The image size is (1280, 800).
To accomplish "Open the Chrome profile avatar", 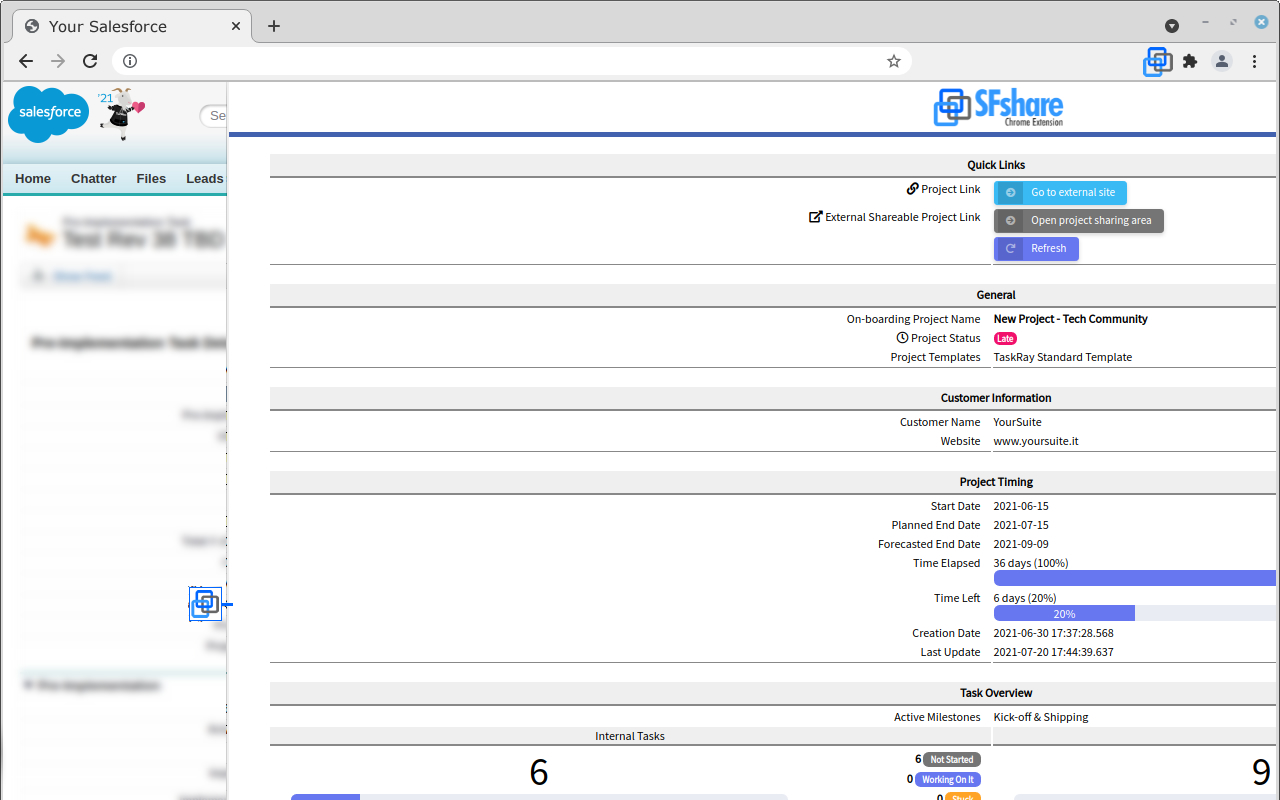I will pos(1222,61).
